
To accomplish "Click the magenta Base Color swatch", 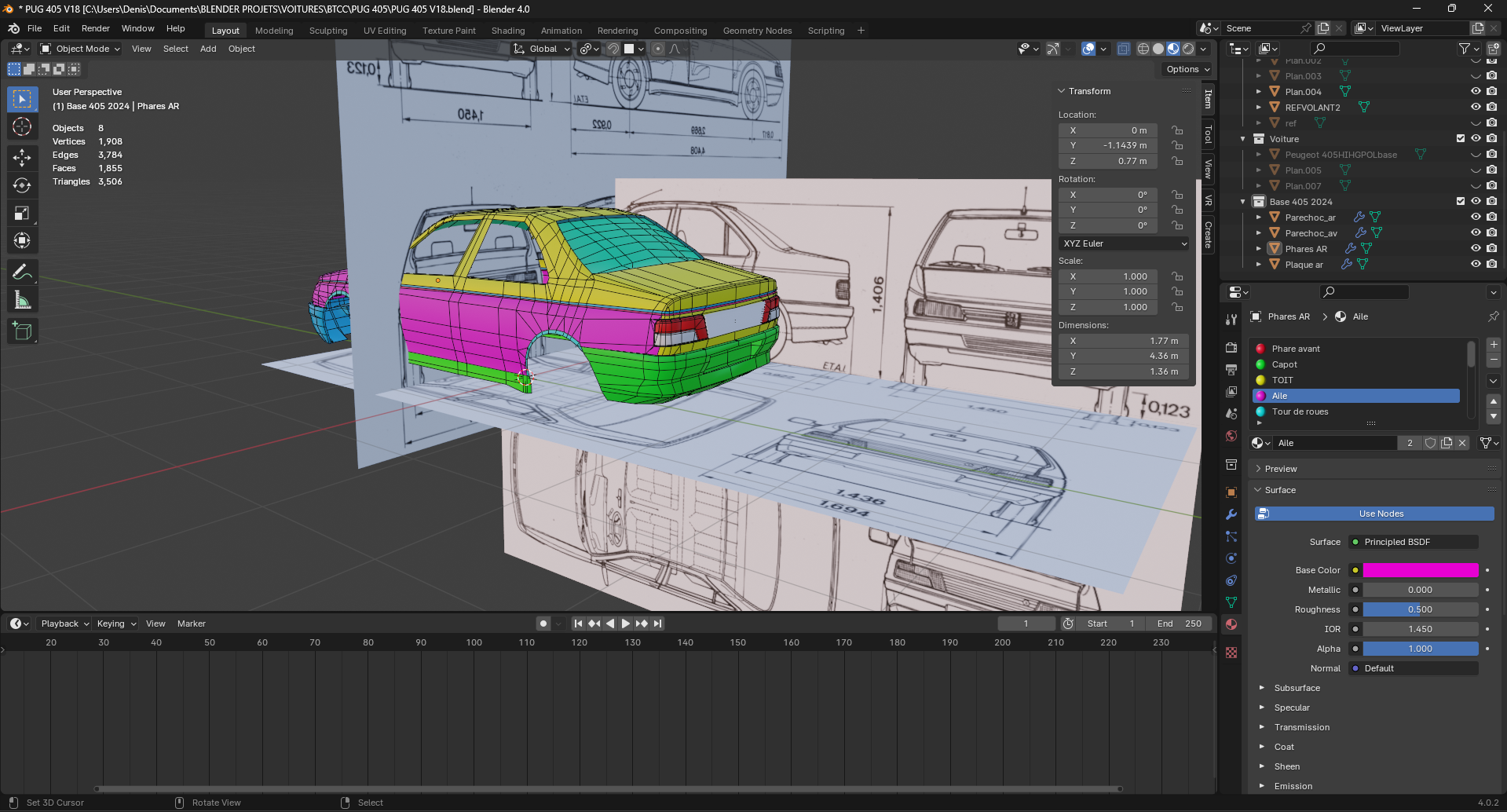I will [1421, 570].
